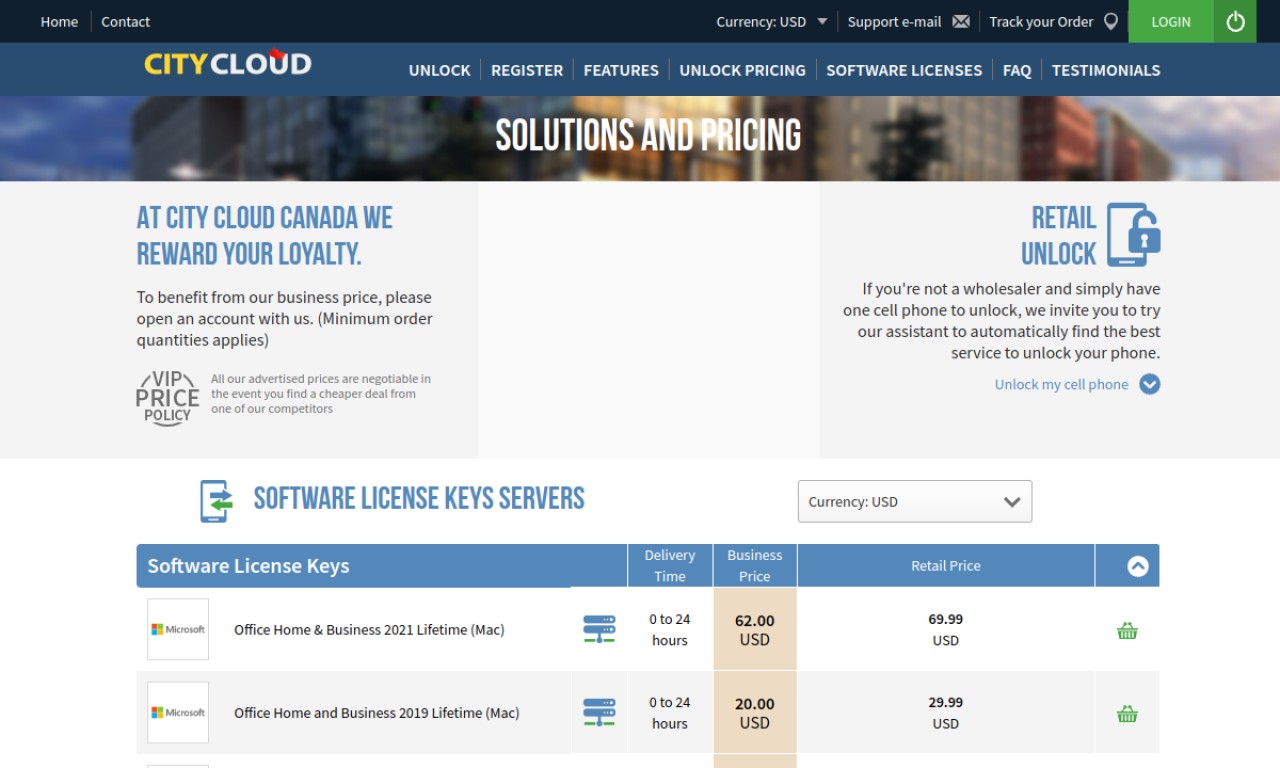Screen dimensions: 1280x768
Task: Click the Support e-mail envelope icon
Action: (961, 22)
